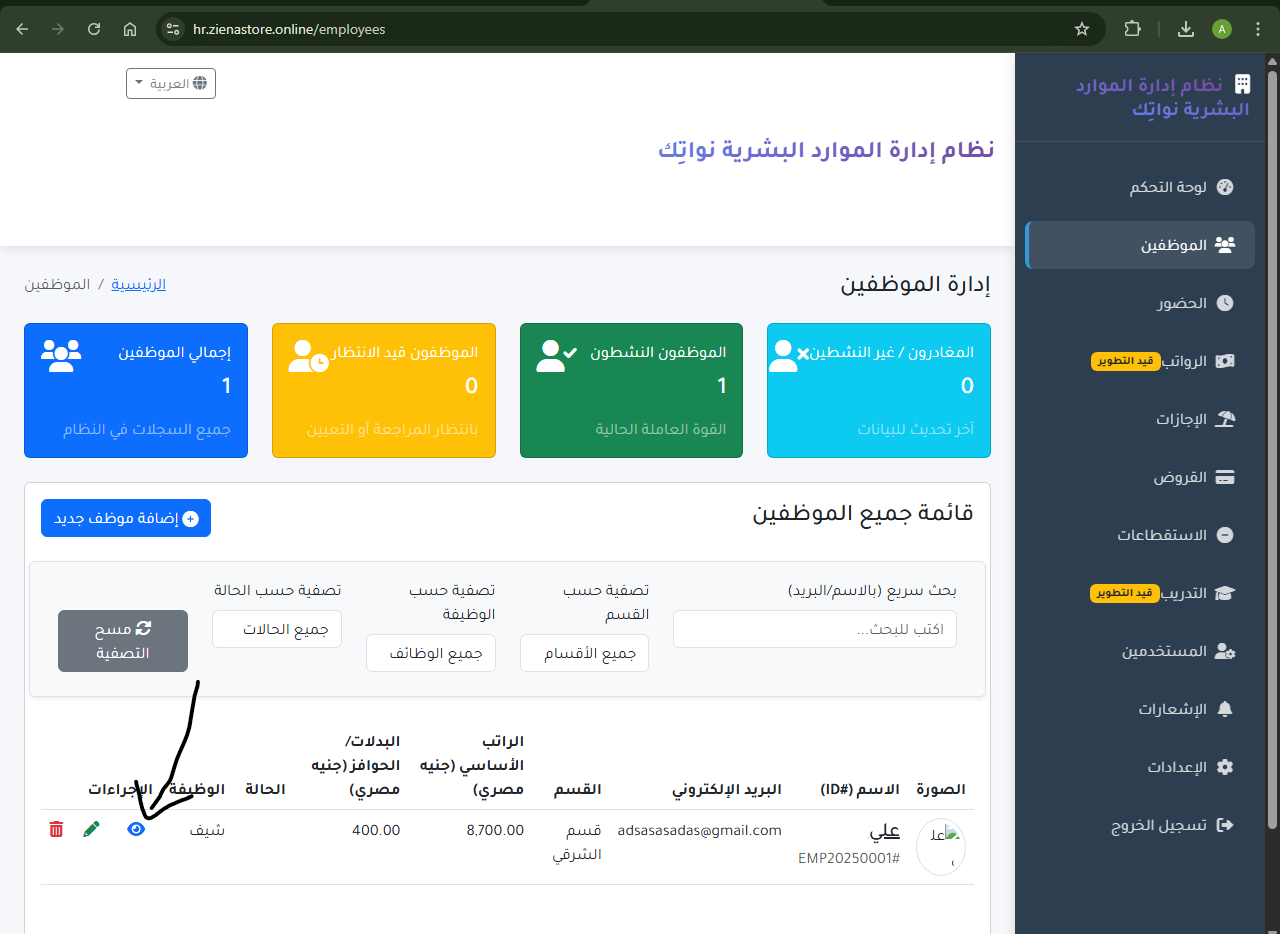Click the الرئيسية breadcrumb link
Screen dimensions: 1280x934
click(138, 284)
